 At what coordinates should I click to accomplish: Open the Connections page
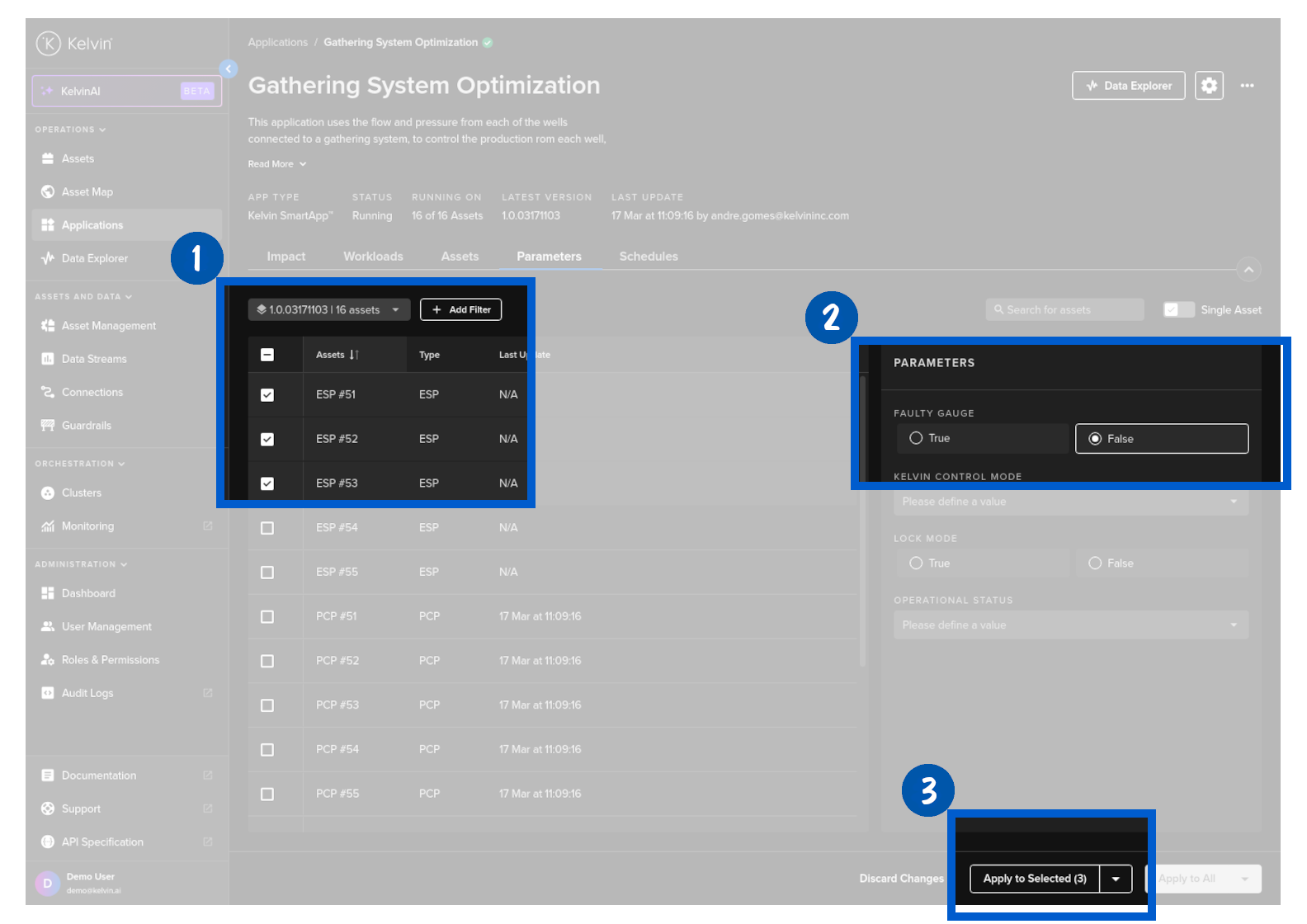click(92, 393)
